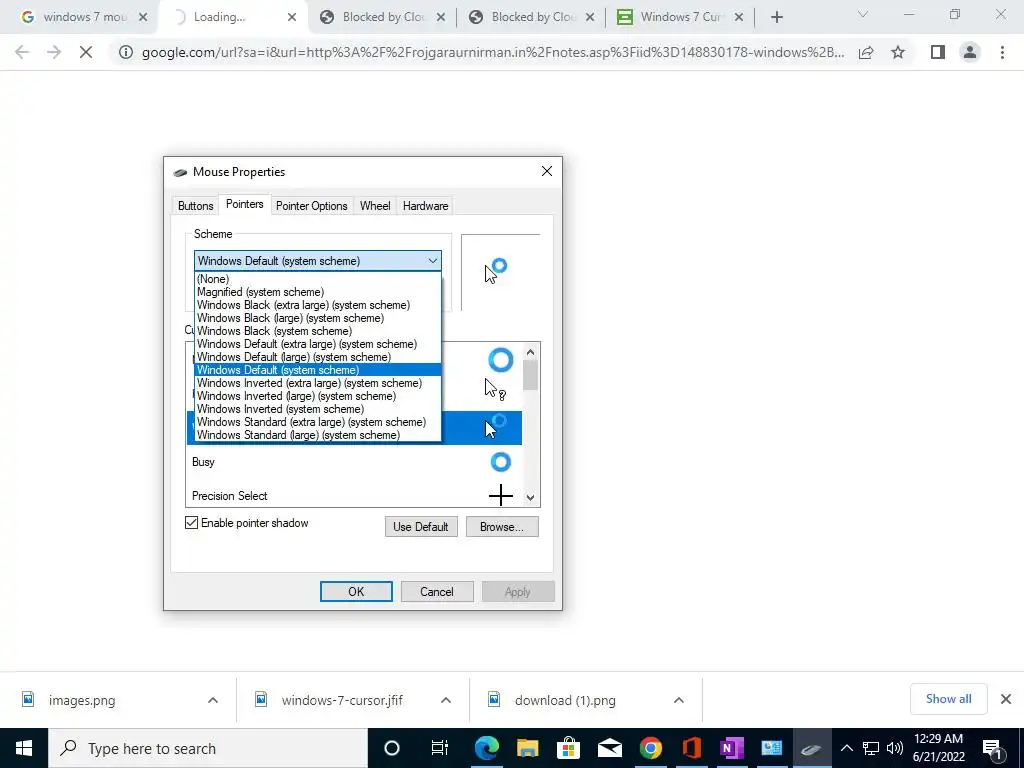Open Microsoft Store from taskbar
This screenshot has height=768, width=1024.
pos(568,748)
